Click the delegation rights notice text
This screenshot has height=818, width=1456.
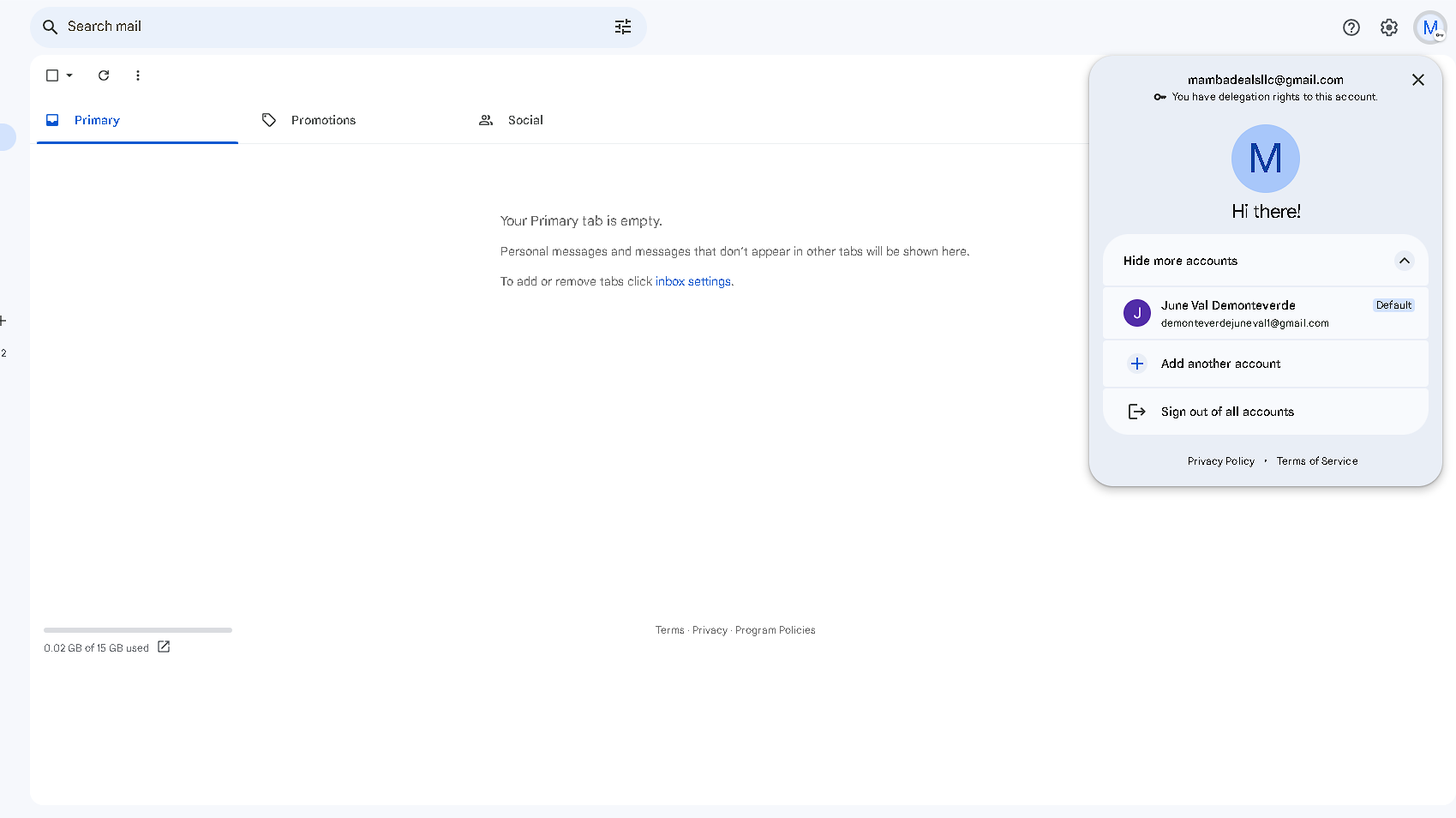click(1274, 97)
